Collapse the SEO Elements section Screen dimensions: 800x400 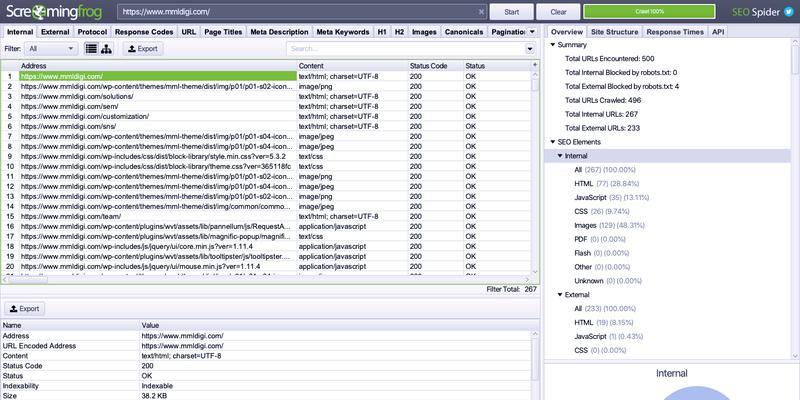coord(553,142)
